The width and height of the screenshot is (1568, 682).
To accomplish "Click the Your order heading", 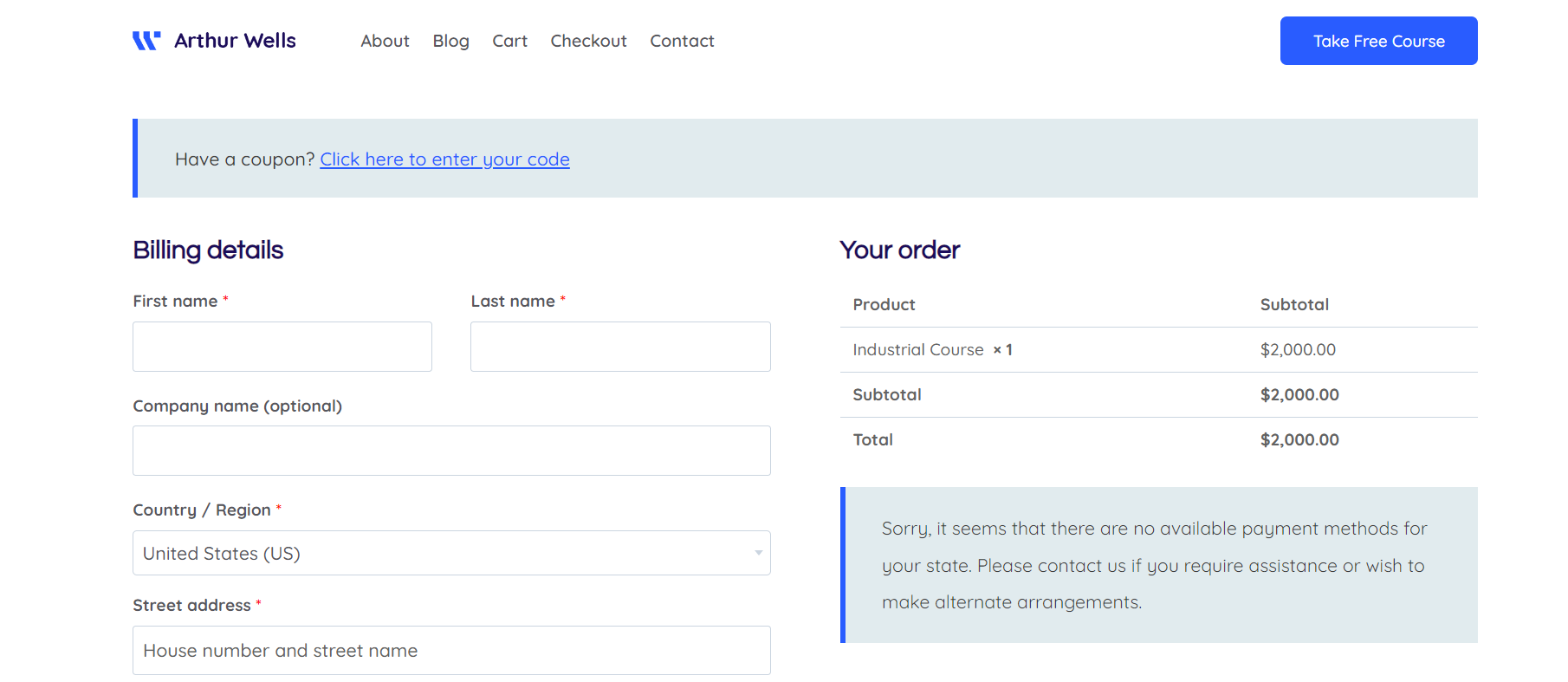I will pos(899,250).
